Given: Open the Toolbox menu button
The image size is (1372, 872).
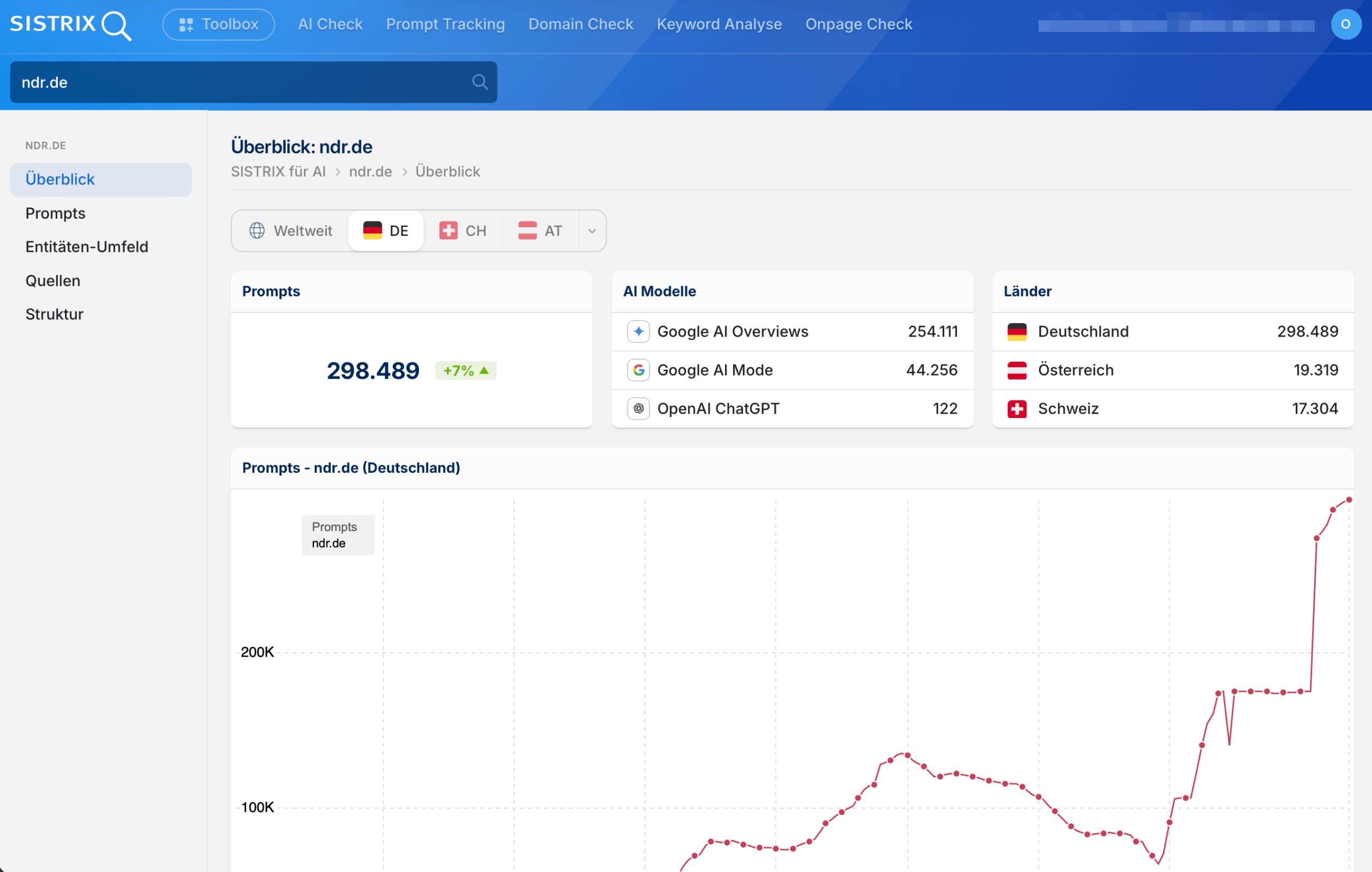Looking at the screenshot, I should tap(219, 25).
